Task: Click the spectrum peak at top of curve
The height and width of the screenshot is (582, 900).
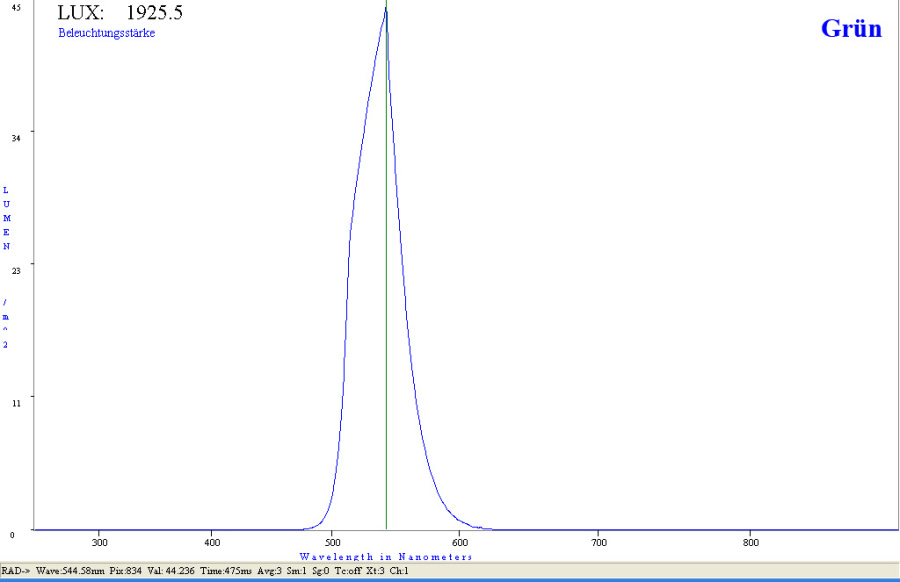Action: click(385, 10)
